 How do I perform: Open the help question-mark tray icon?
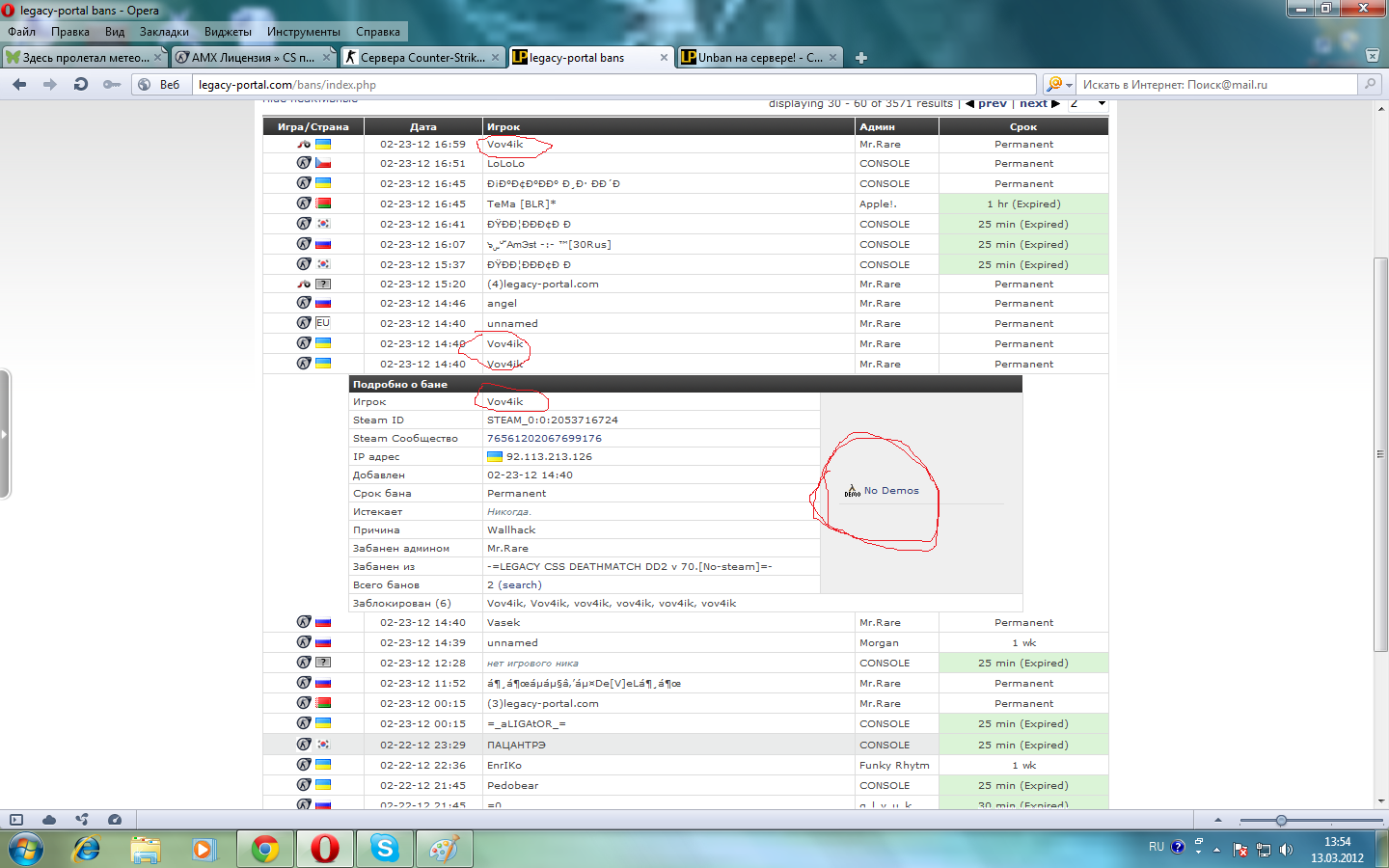point(1178,847)
